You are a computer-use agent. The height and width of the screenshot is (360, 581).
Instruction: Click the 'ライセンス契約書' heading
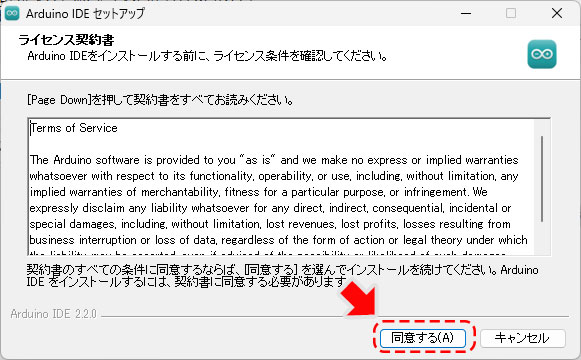pyautogui.click(x=66, y=39)
